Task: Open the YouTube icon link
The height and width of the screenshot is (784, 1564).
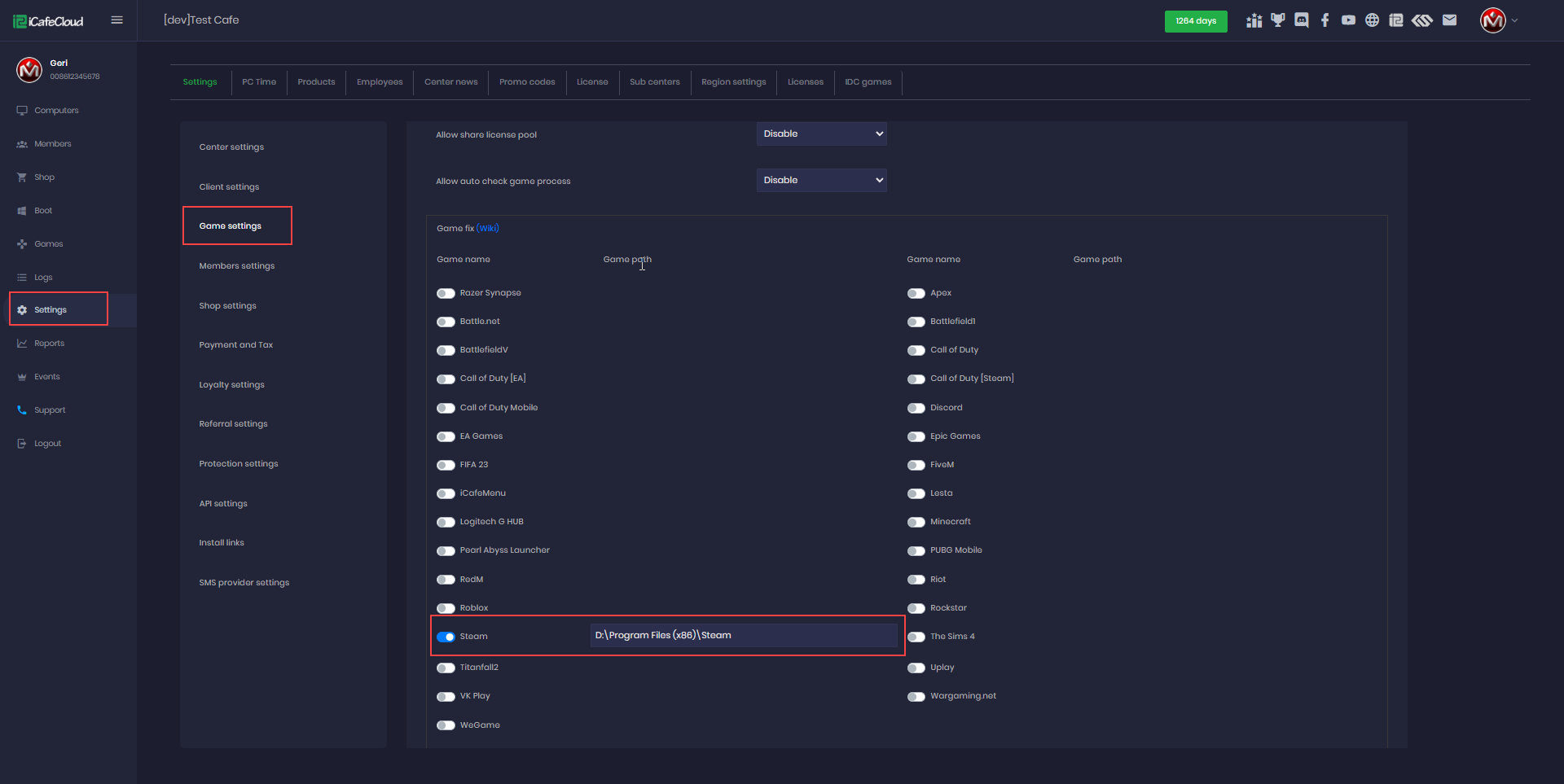Action: coord(1348,20)
